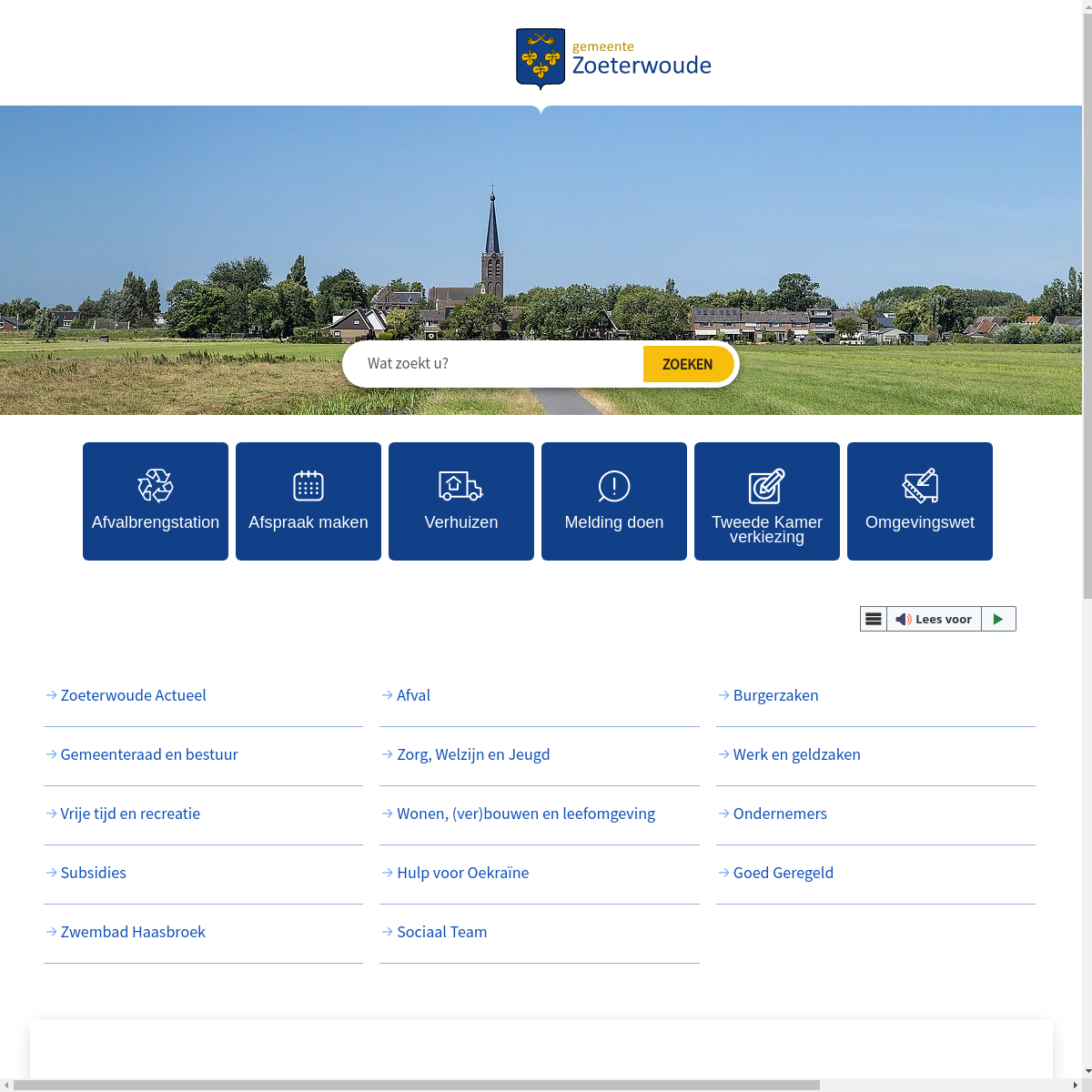Open the Melding doen tile label

[x=614, y=522]
